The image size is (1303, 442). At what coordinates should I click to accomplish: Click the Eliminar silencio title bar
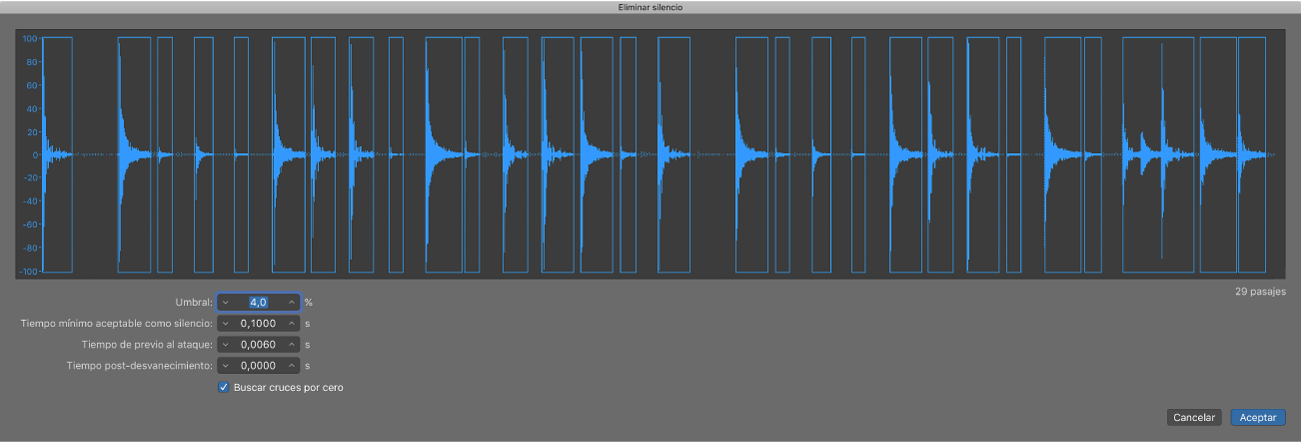(x=651, y=7)
